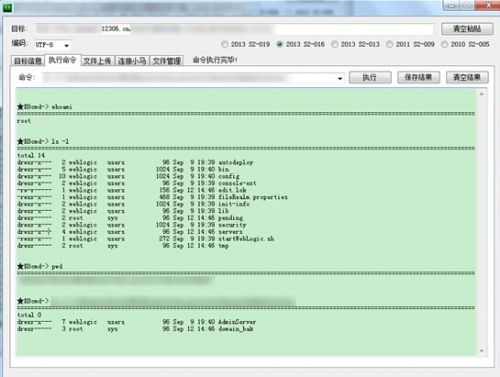Show the 文件管理 tab
Screen dimensions: 500x377
click(x=167, y=61)
